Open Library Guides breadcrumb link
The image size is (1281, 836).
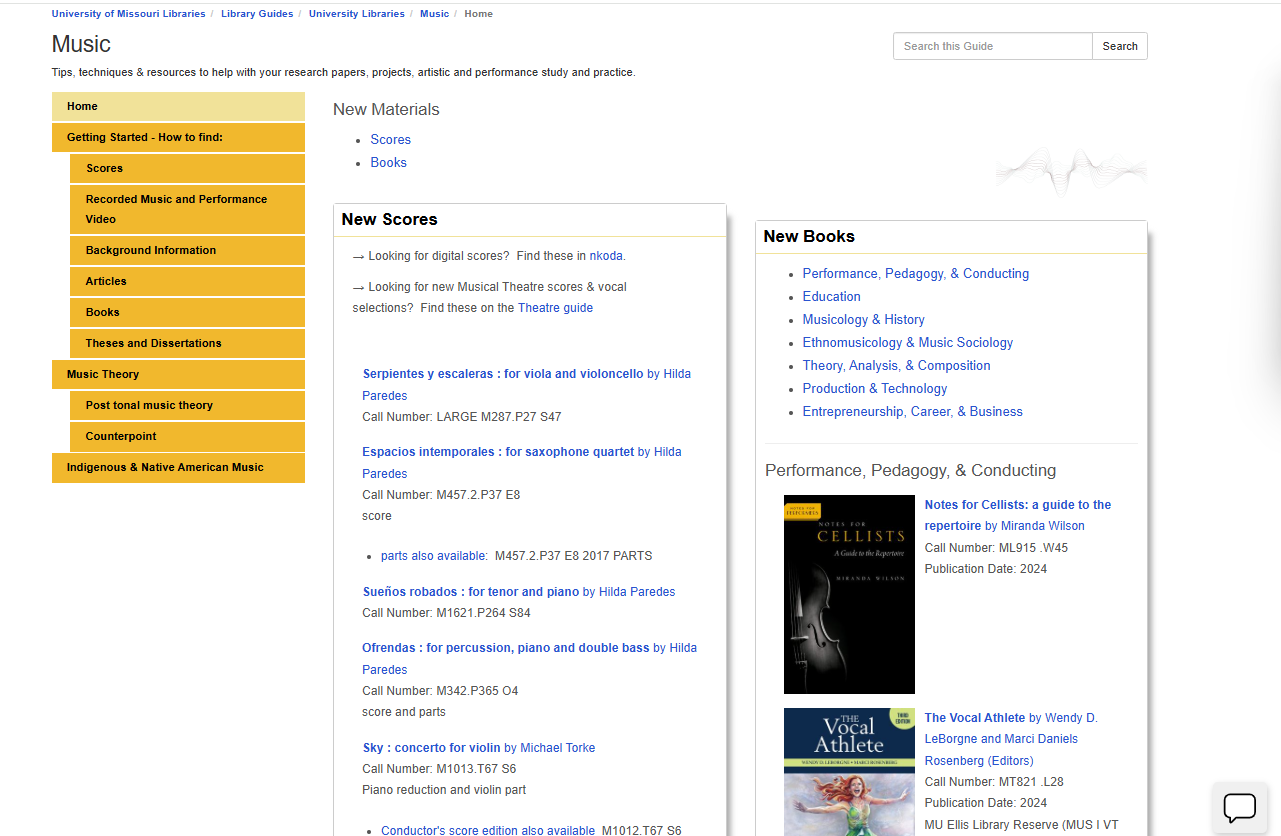point(257,14)
